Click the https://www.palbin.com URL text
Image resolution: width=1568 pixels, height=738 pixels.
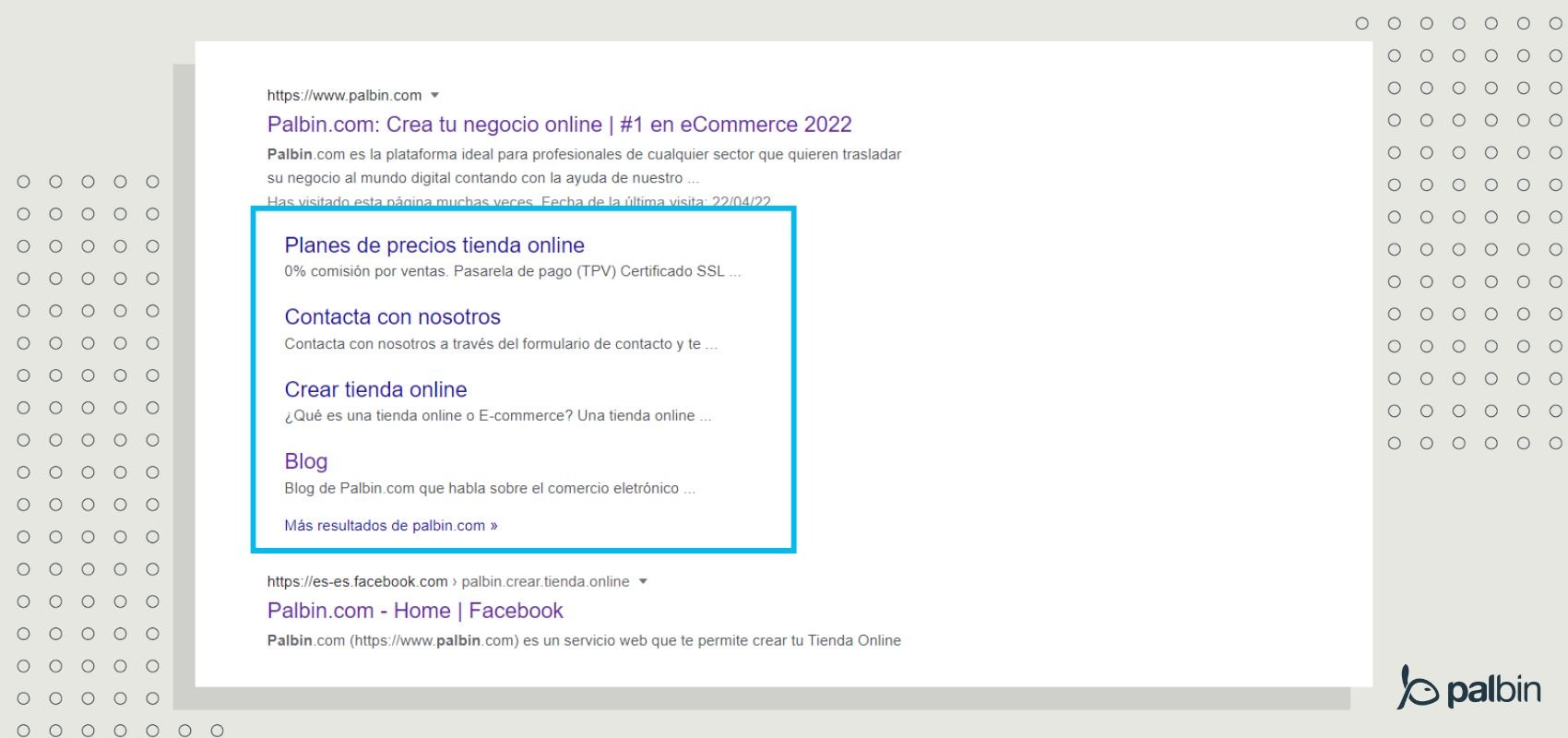(344, 95)
